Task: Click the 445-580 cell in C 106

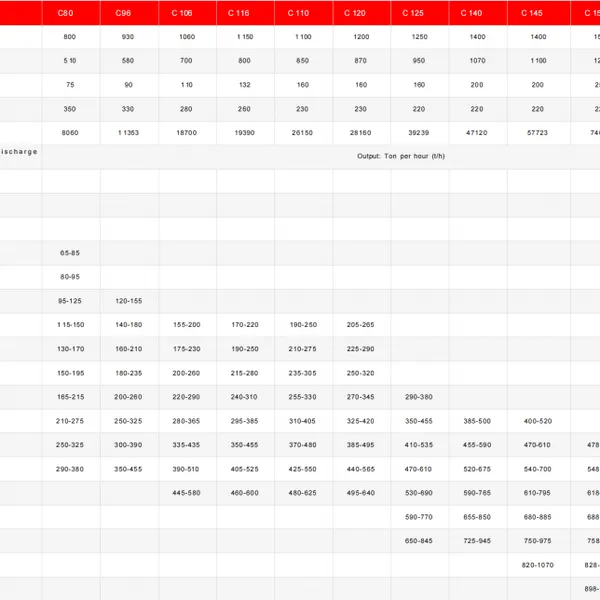Action: [x=186, y=493]
